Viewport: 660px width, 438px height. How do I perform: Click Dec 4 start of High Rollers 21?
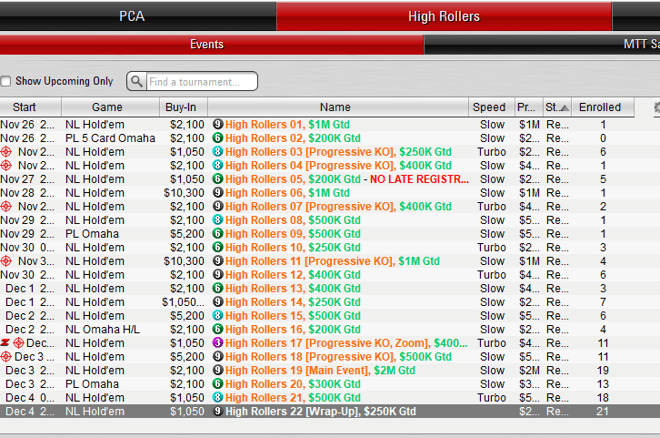tap(30, 398)
